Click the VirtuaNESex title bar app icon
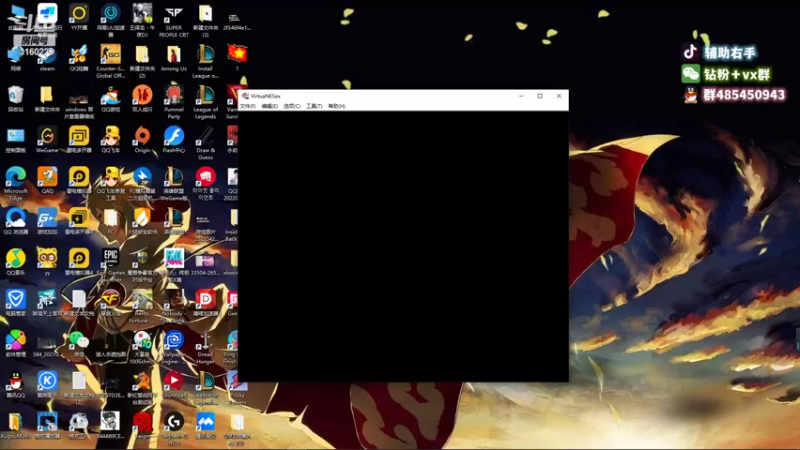Viewport: 800px width, 450px height. pyautogui.click(x=245, y=96)
